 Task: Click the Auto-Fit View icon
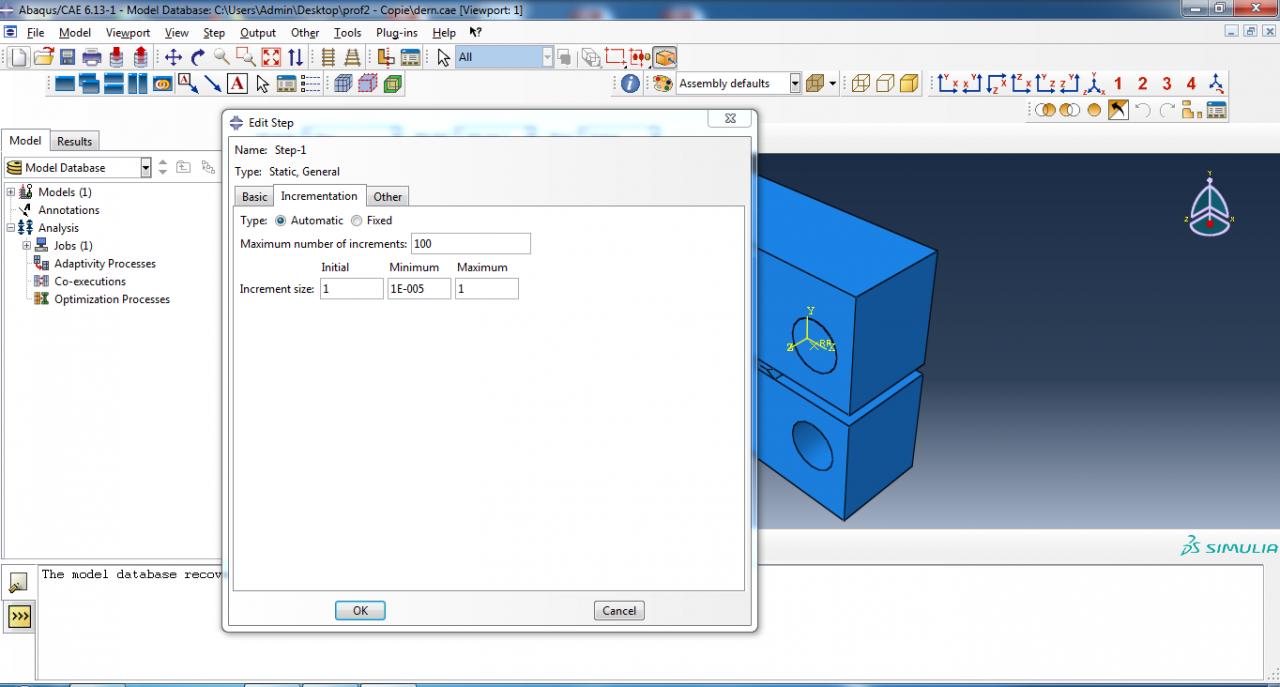tap(271, 57)
